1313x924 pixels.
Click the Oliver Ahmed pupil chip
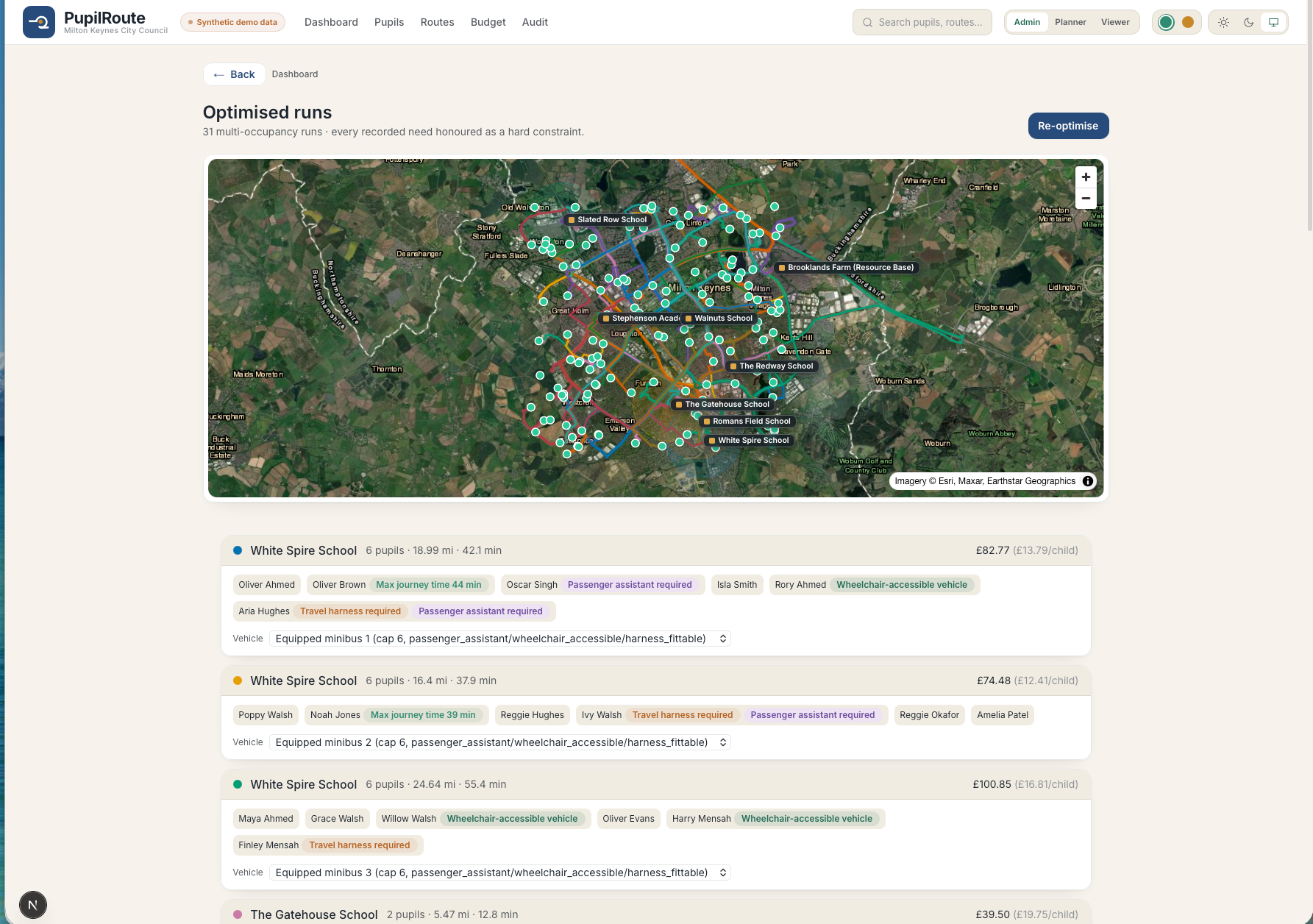(266, 585)
